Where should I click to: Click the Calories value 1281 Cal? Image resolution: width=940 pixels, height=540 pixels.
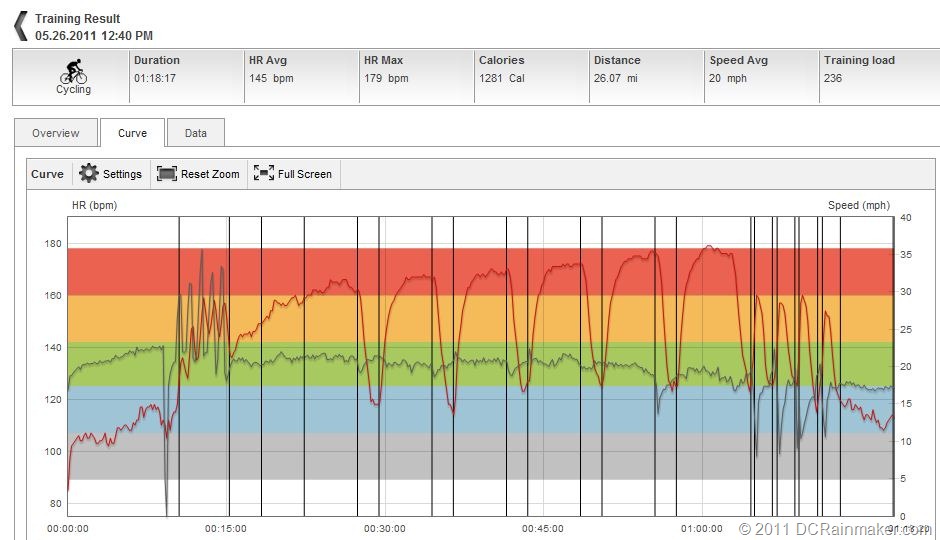click(x=502, y=78)
